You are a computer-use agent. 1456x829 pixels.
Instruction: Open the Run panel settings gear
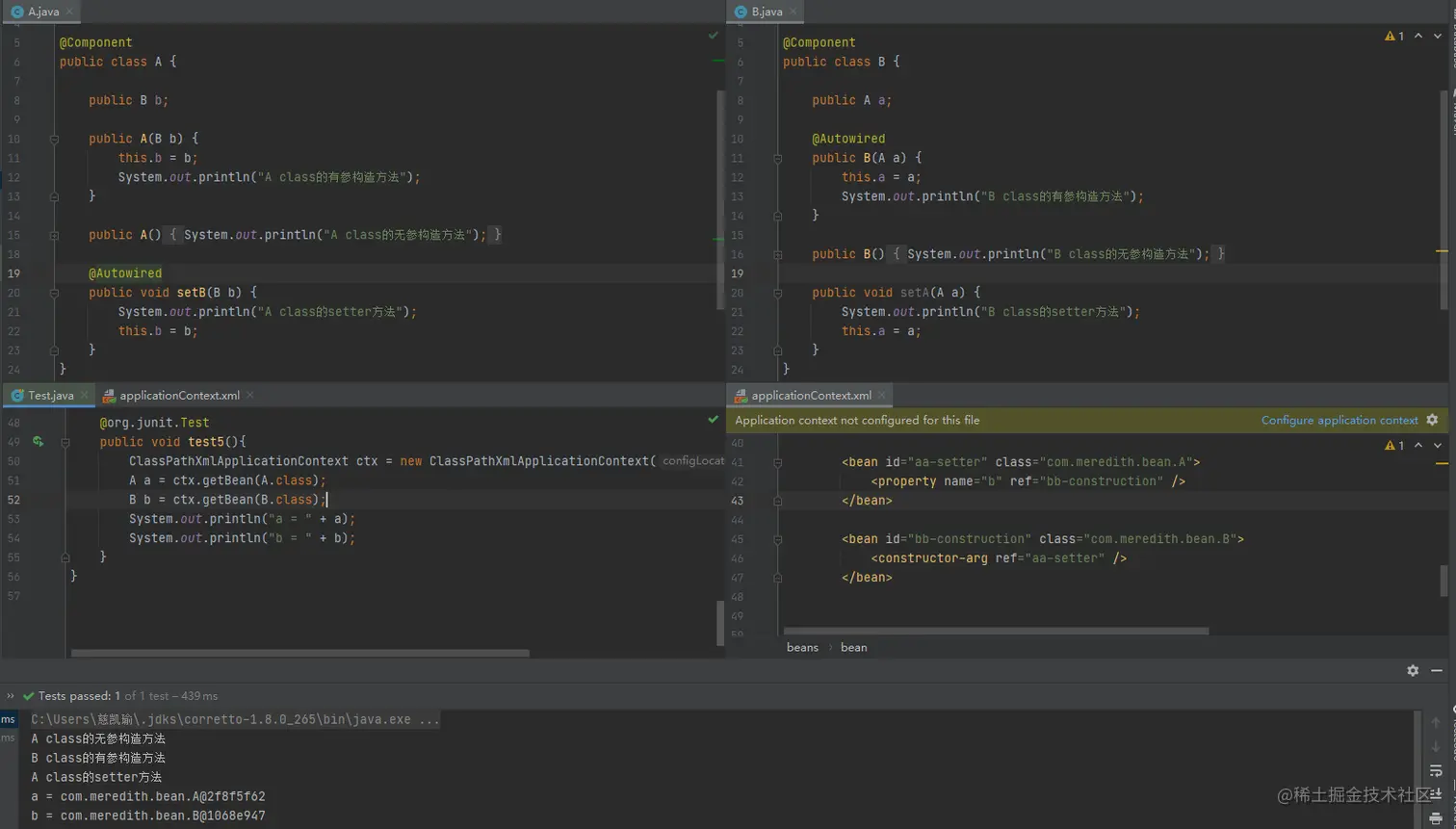coord(1413,671)
